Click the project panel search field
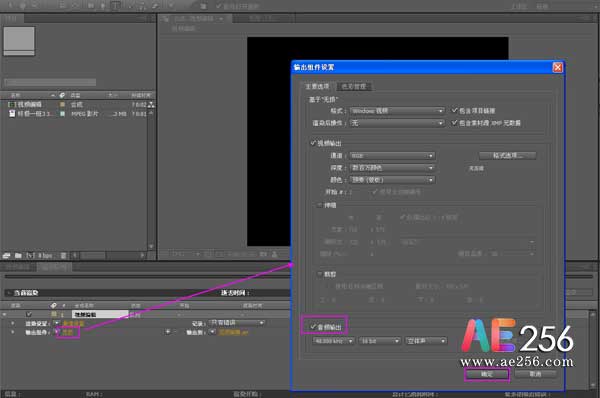600x398 pixels. click(50, 82)
